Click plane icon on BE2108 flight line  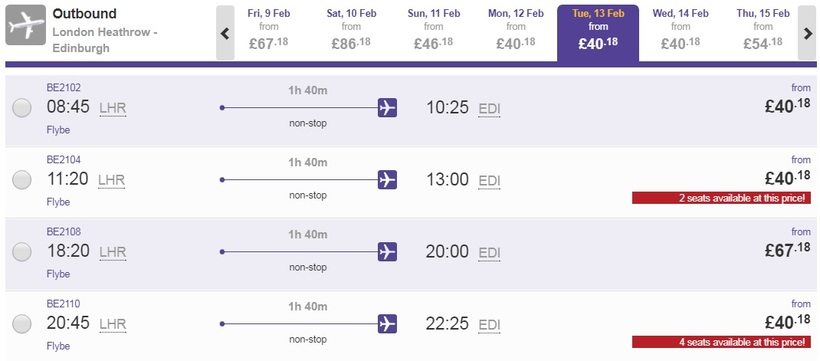coord(387,252)
